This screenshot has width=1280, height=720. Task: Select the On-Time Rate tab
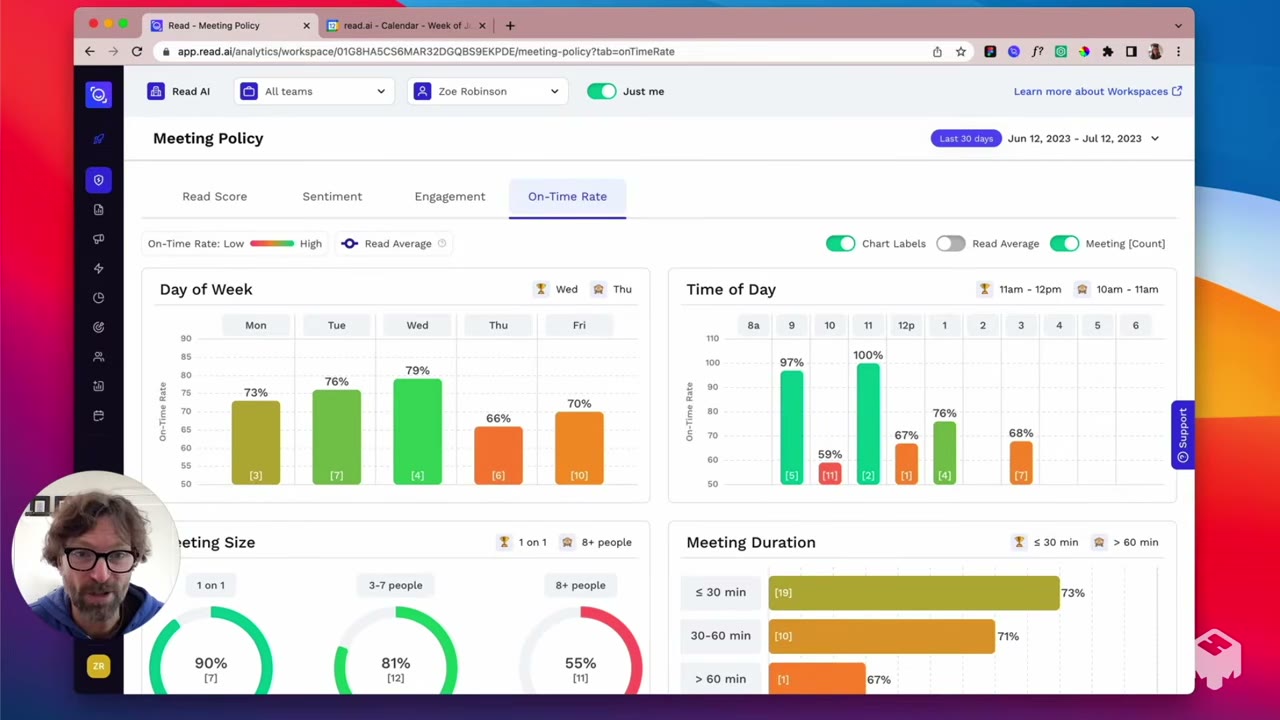pos(567,197)
